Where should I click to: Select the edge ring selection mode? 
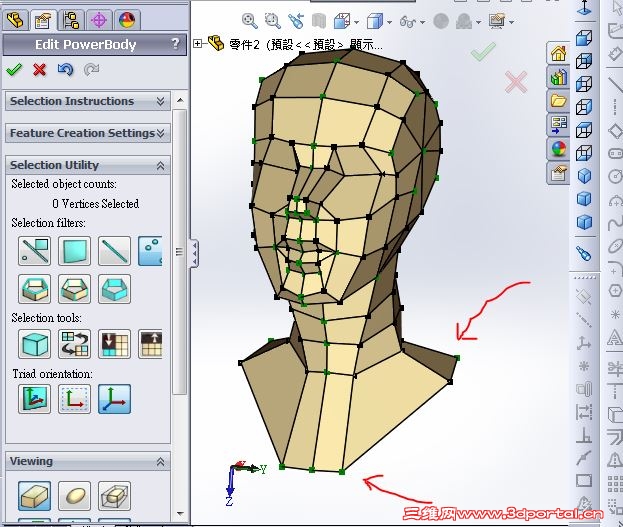[74, 289]
